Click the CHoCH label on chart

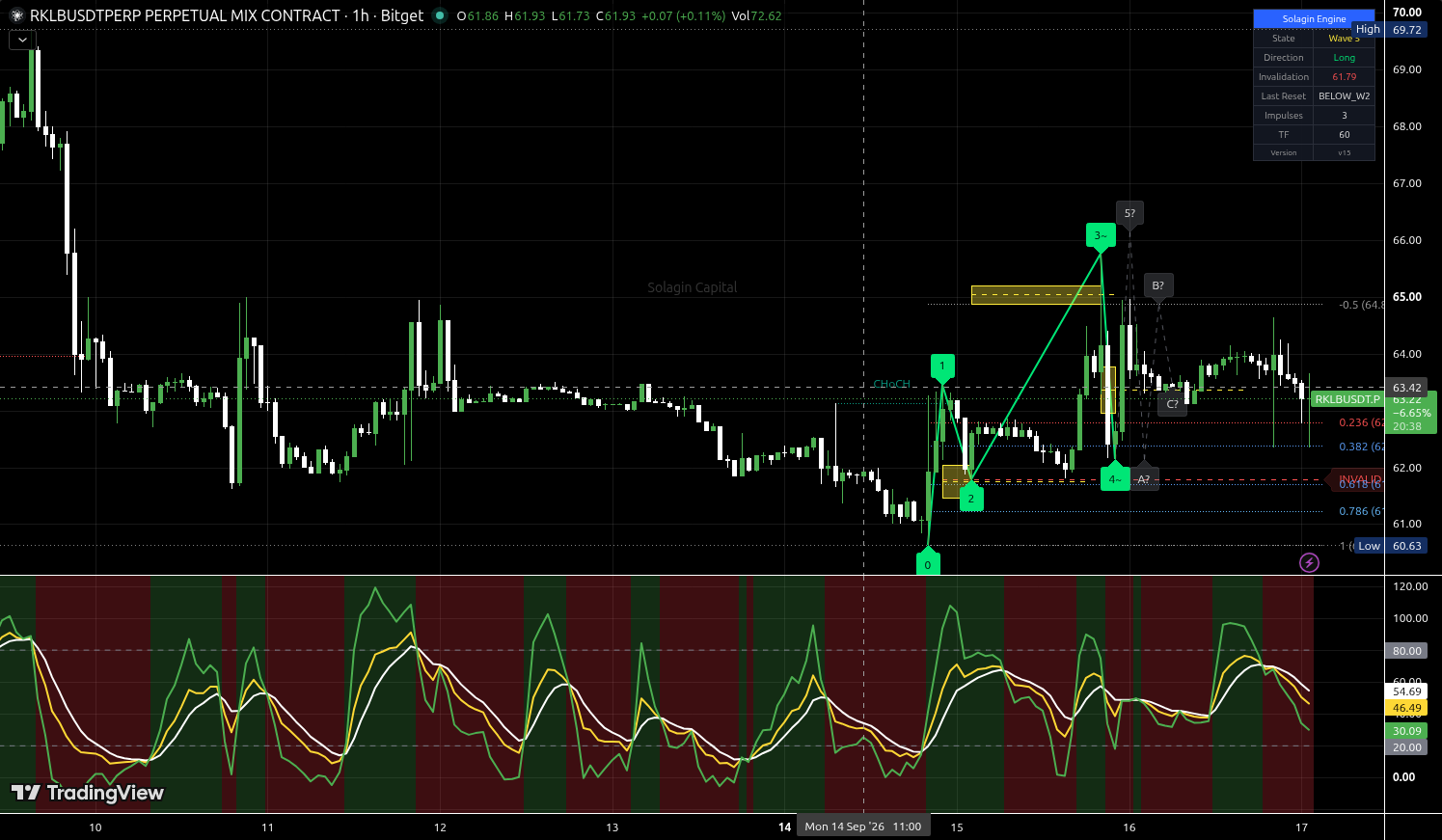pos(891,384)
